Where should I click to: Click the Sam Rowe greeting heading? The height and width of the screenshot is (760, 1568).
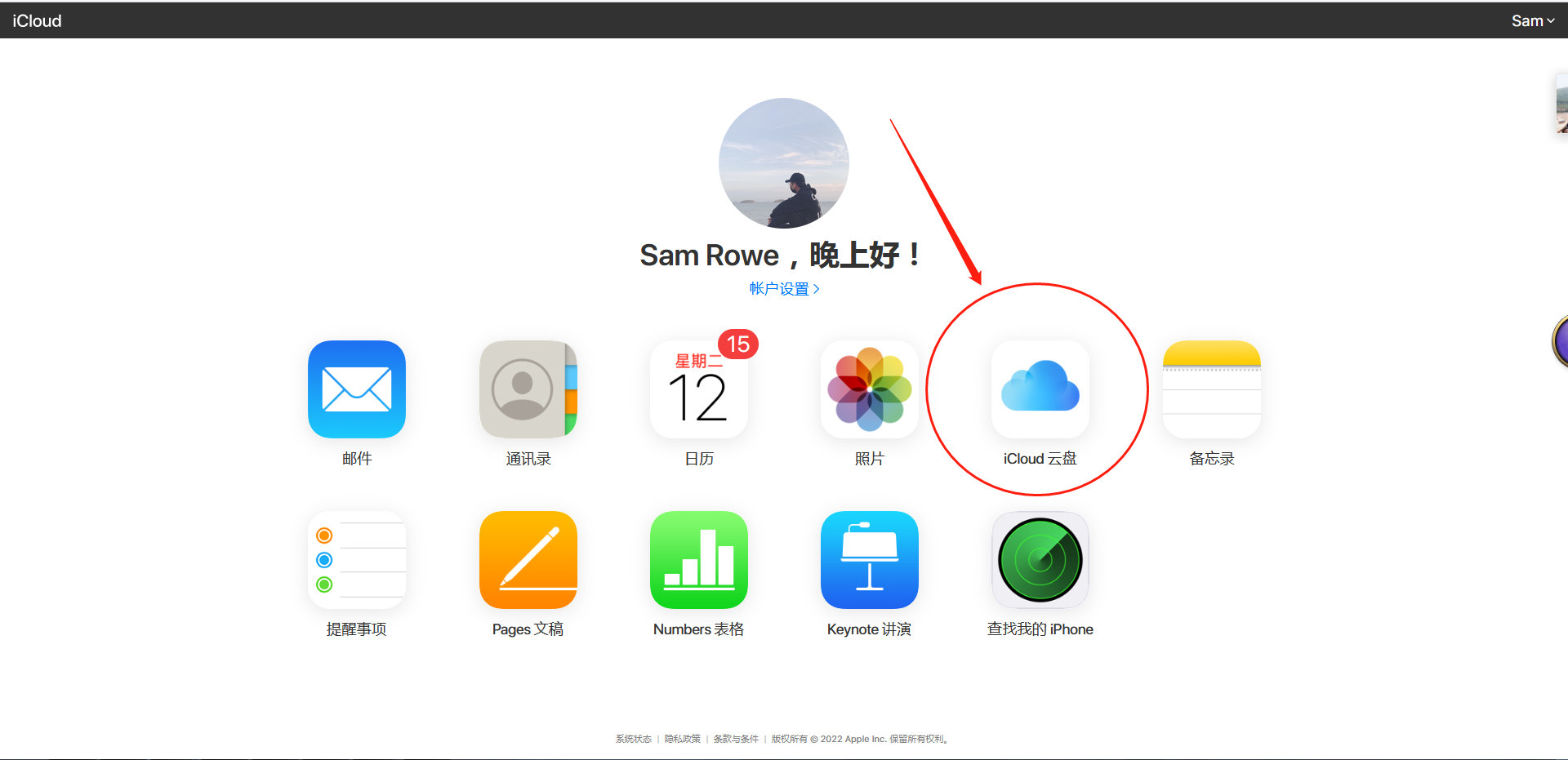tap(781, 256)
